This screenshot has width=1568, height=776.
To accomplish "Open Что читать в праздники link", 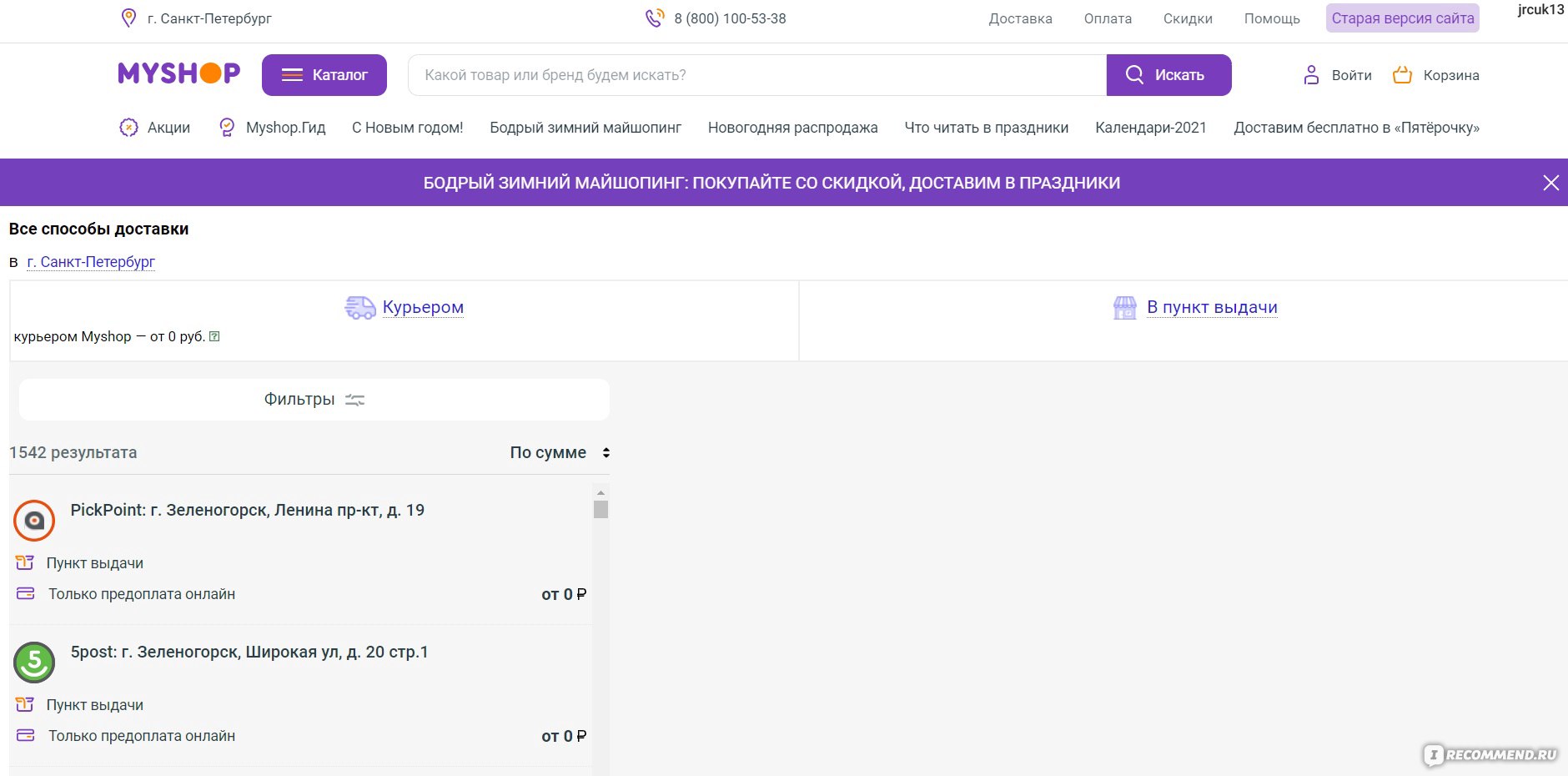I will coord(986,128).
